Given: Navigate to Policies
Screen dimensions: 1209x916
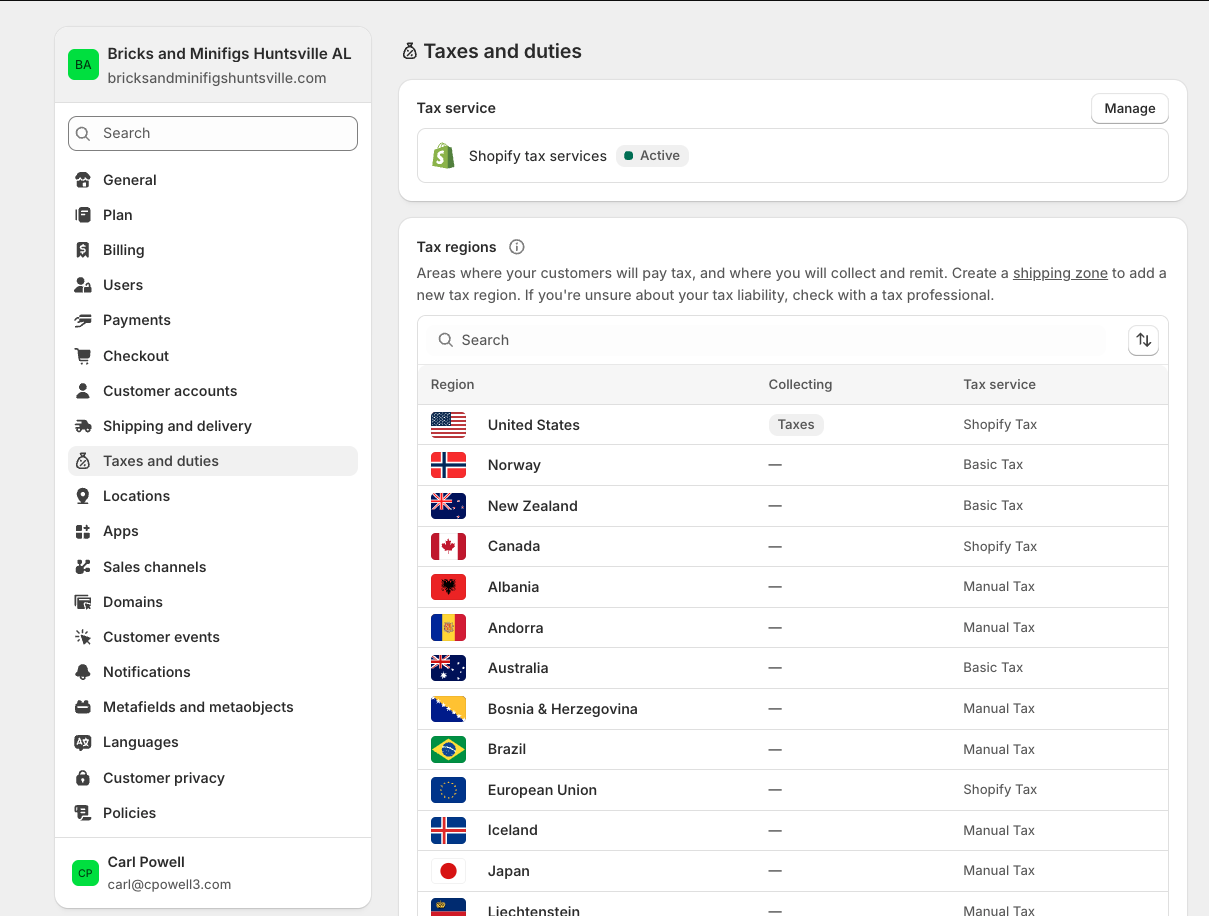Looking at the screenshot, I should [213, 813].
